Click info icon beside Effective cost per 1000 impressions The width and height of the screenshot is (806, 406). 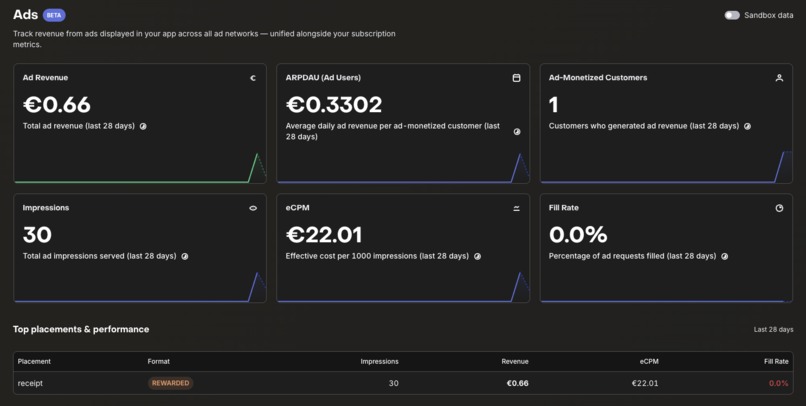(x=478, y=256)
